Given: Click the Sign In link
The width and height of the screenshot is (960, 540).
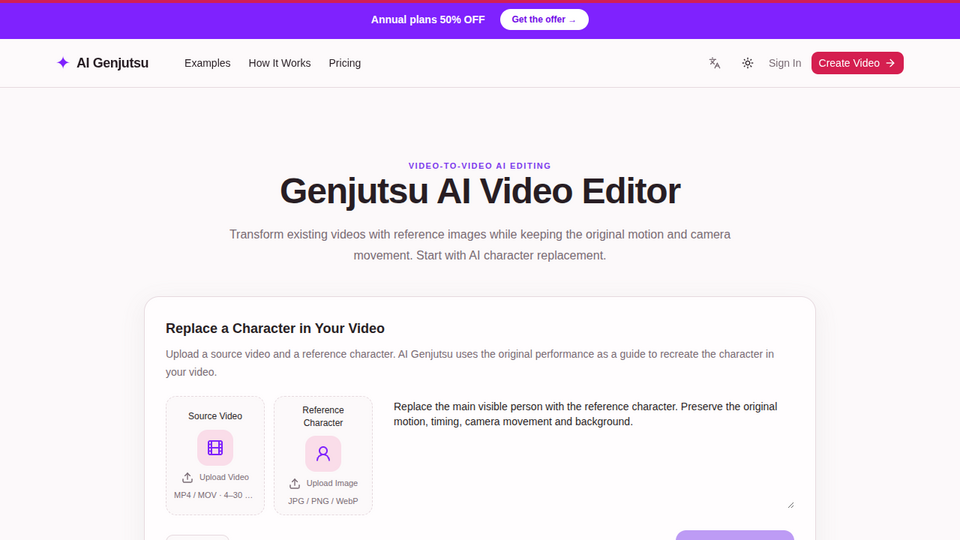Looking at the screenshot, I should point(785,63).
